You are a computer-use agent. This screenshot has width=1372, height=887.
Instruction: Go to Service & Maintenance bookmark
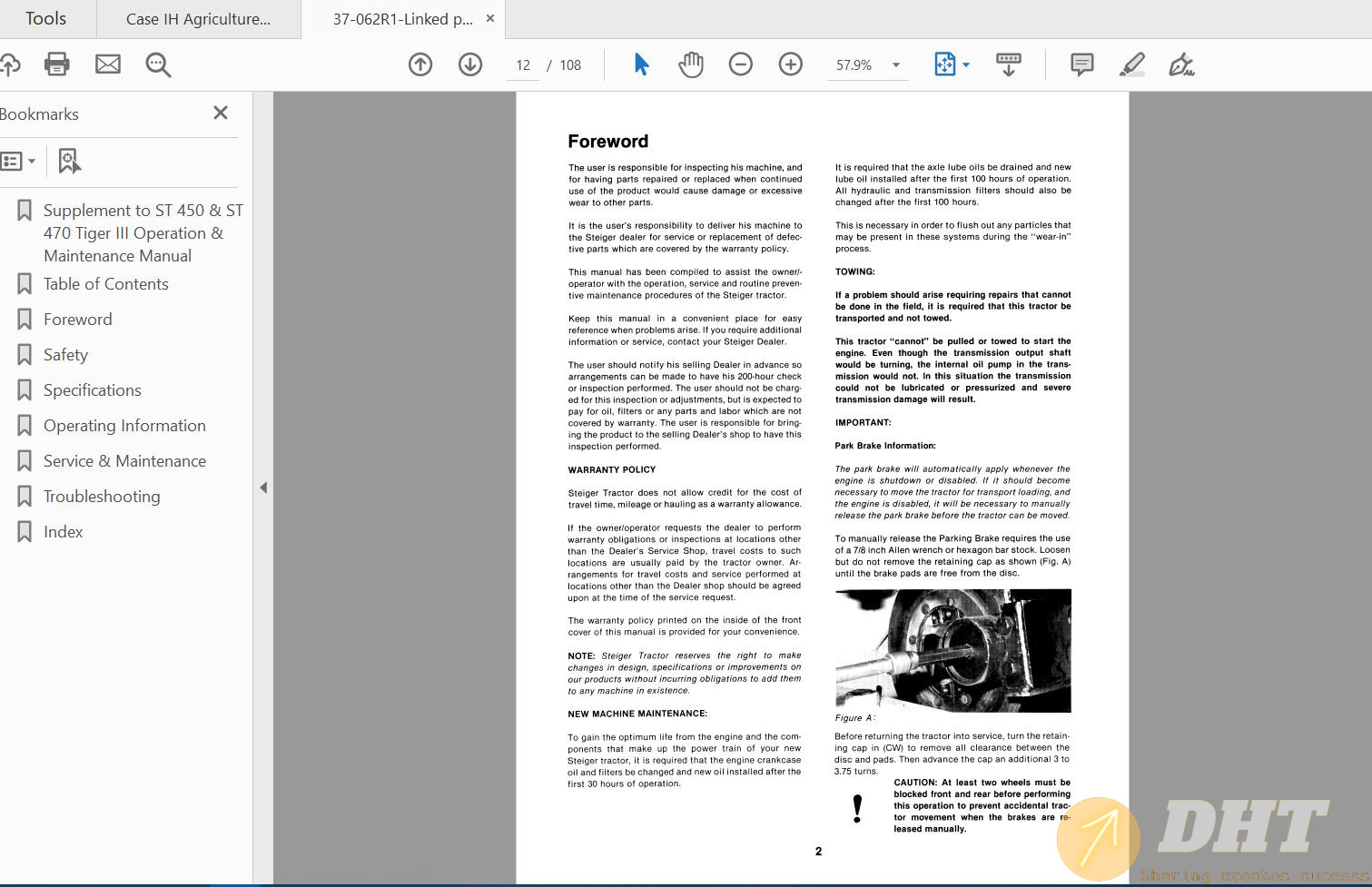point(124,461)
